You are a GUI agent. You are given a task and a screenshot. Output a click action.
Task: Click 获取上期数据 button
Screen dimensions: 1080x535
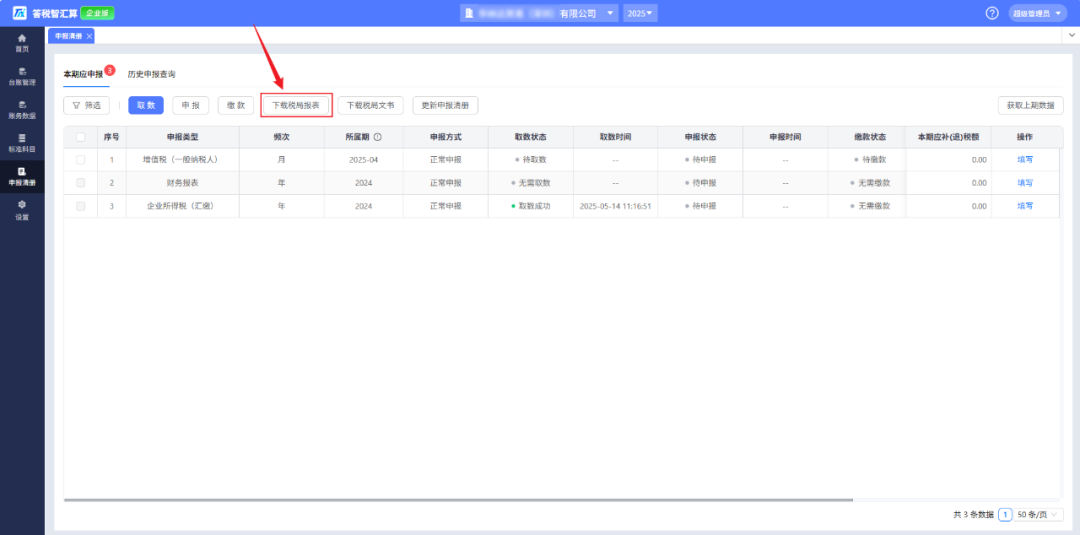[x=1030, y=105]
